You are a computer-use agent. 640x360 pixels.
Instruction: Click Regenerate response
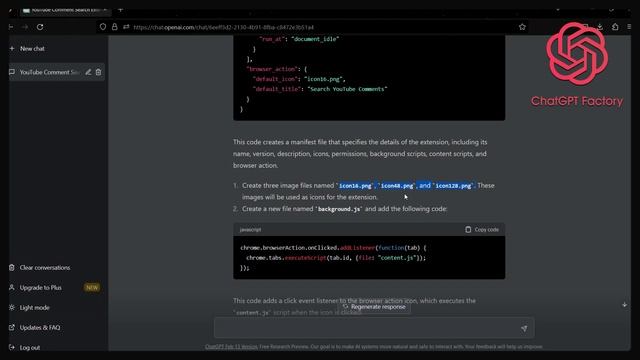click(374, 307)
